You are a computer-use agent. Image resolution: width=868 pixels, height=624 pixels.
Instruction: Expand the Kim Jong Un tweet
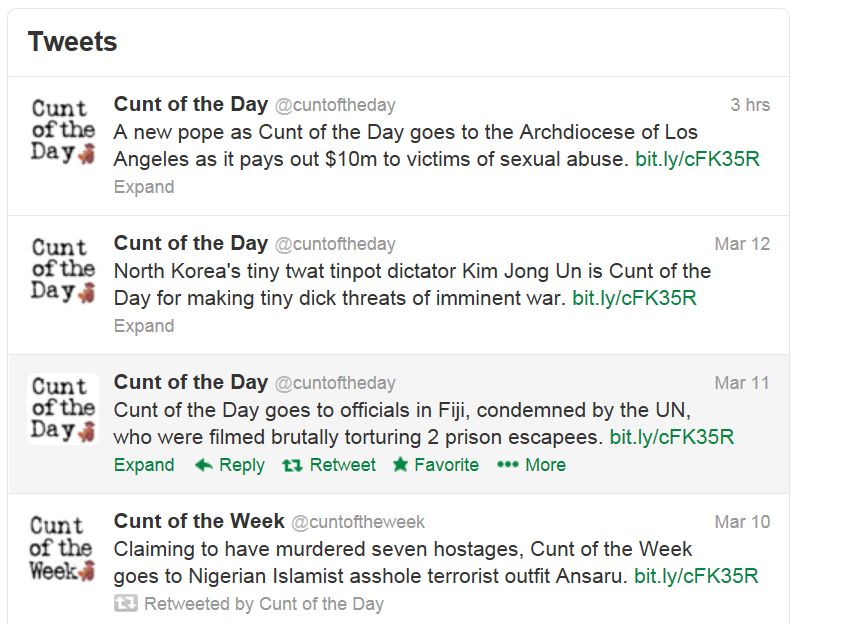[x=144, y=326]
